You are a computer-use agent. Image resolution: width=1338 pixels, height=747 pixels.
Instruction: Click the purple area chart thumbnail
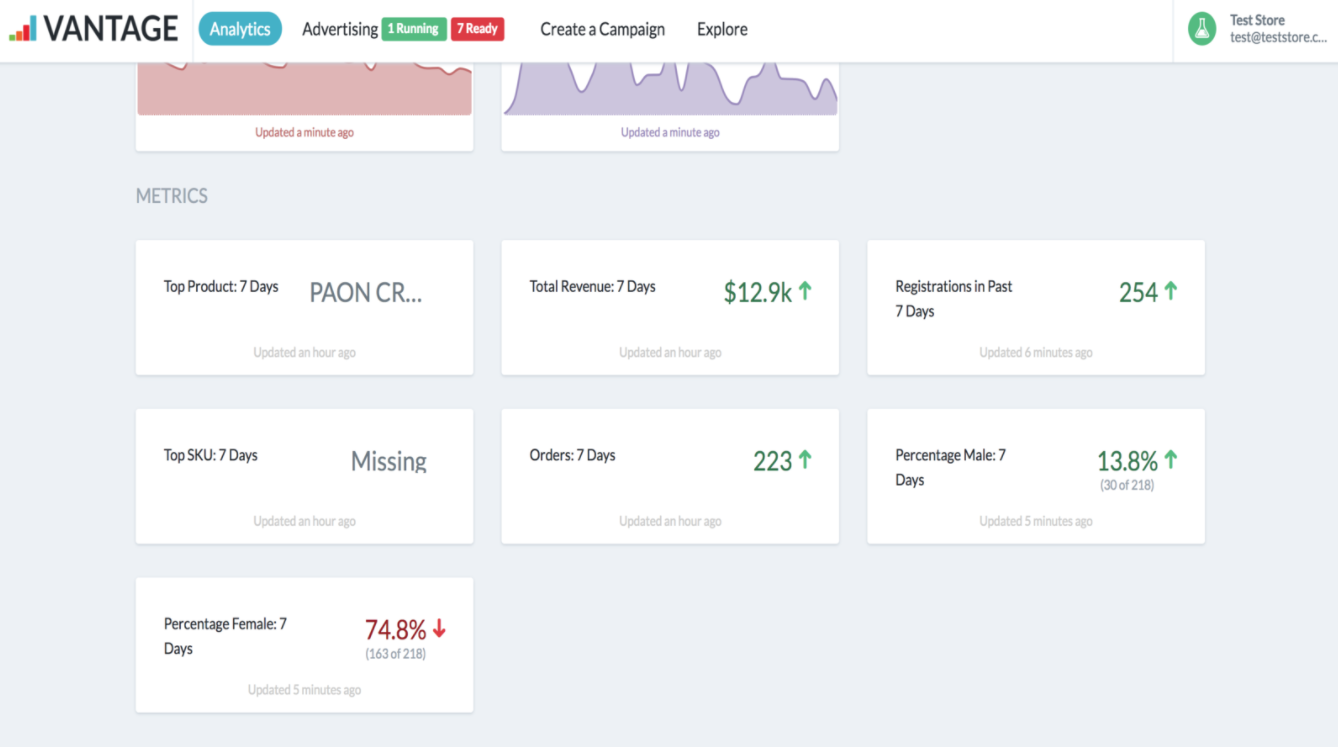[x=670, y=89]
